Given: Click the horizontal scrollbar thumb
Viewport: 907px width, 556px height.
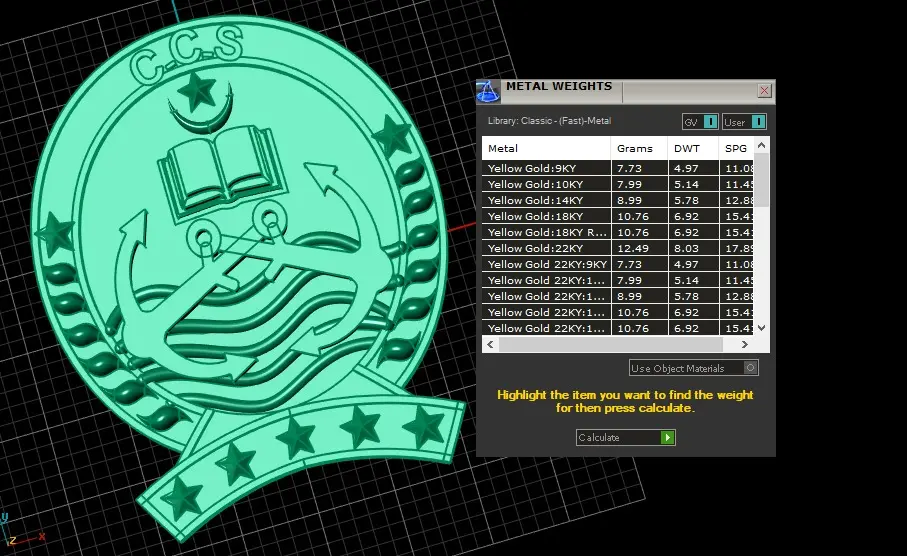Looking at the screenshot, I should click(610, 344).
